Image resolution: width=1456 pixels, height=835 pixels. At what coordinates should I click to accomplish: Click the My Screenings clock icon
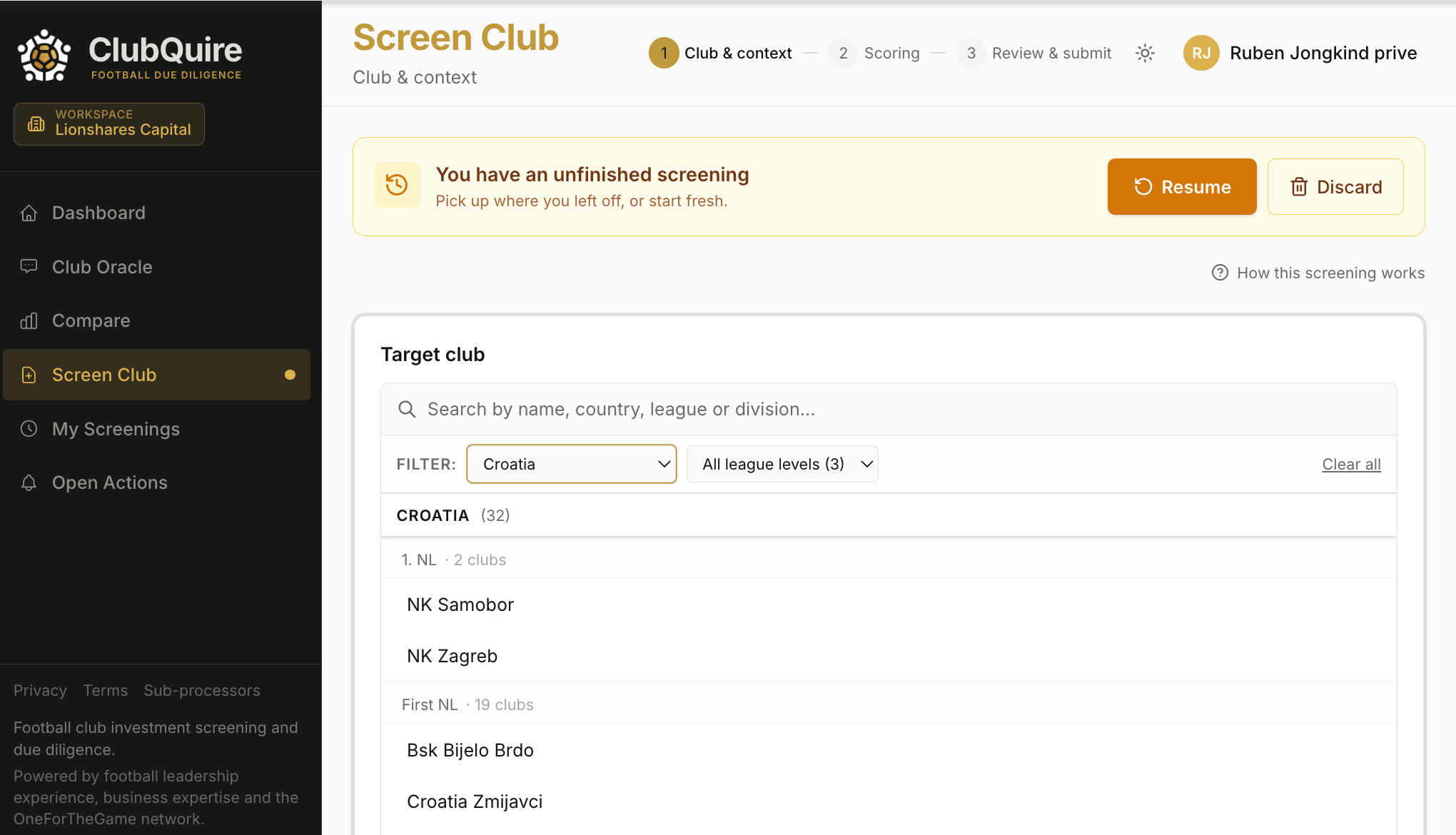click(29, 429)
